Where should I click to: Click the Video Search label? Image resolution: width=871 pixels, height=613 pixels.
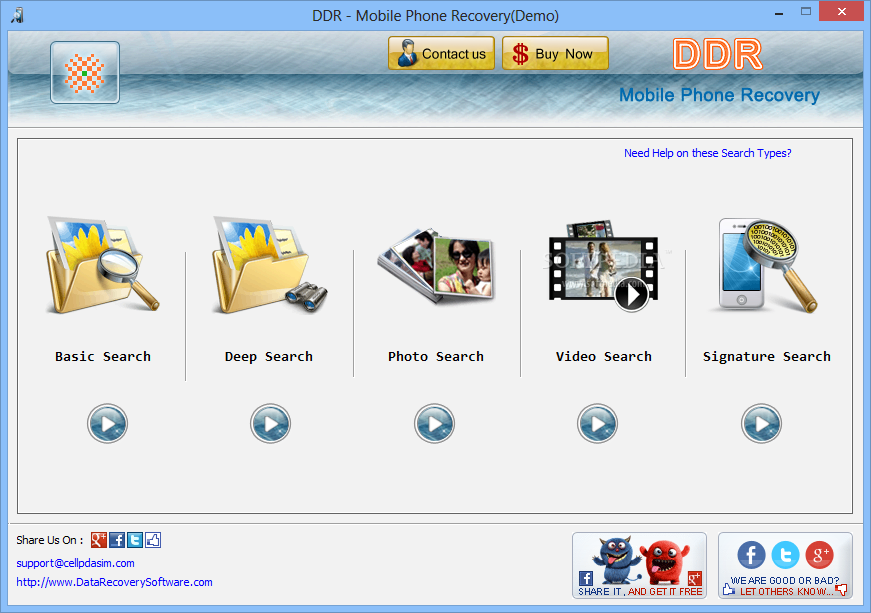[604, 356]
